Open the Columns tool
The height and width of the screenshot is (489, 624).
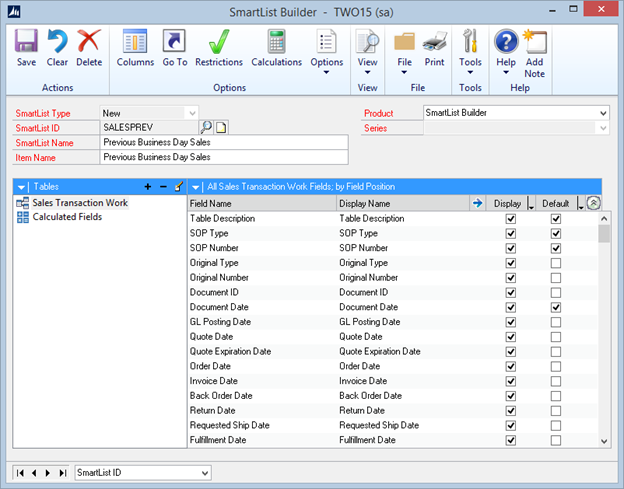pyautogui.click(x=135, y=41)
